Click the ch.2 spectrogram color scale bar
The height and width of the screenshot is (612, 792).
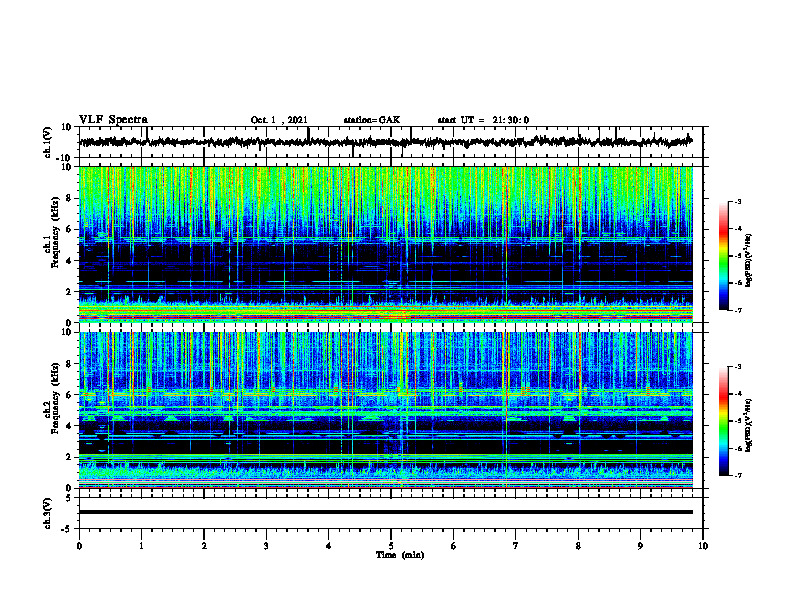(723, 421)
